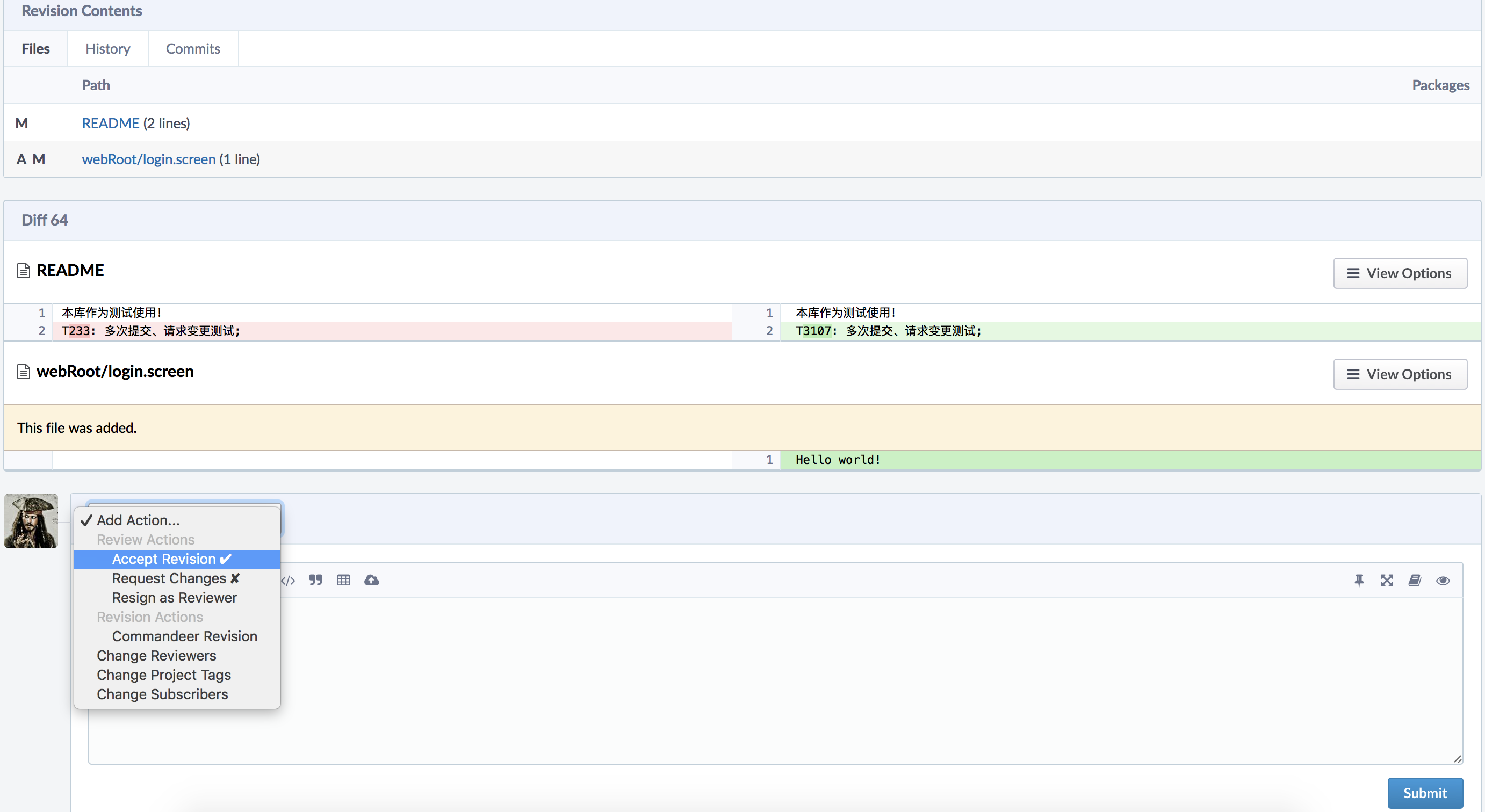The image size is (1485, 812).
Task: Select Accept Revision in action menu
Action: (171, 559)
